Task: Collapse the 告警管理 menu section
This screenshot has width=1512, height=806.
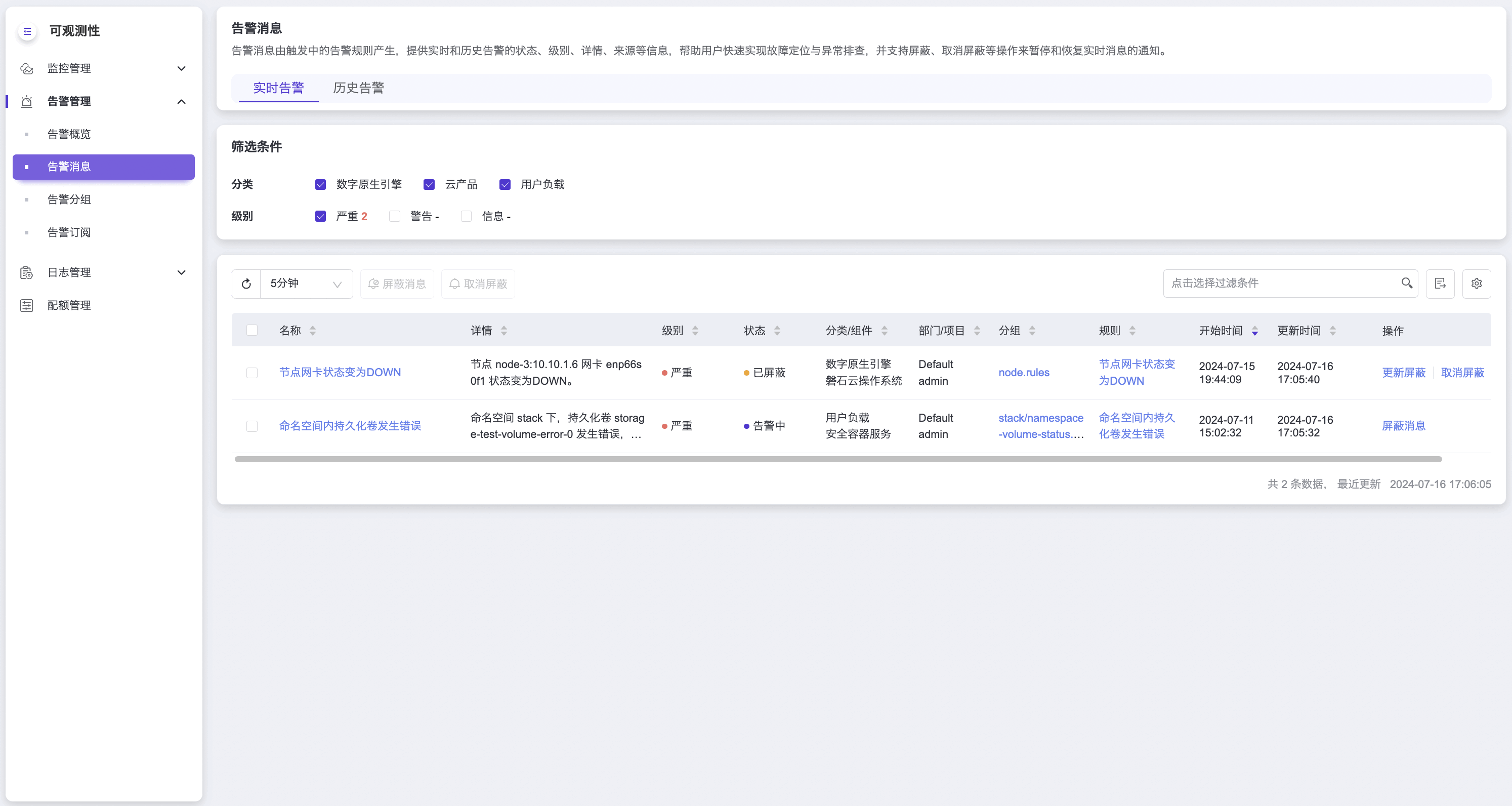Action: coord(181,102)
